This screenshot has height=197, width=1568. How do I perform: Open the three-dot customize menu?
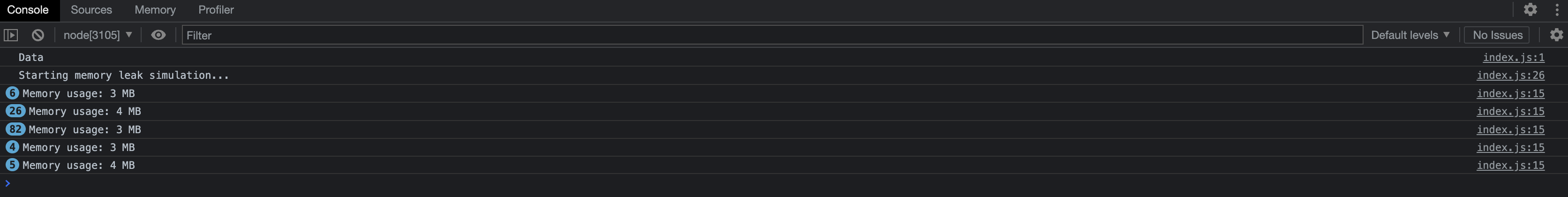[1557, 10]
